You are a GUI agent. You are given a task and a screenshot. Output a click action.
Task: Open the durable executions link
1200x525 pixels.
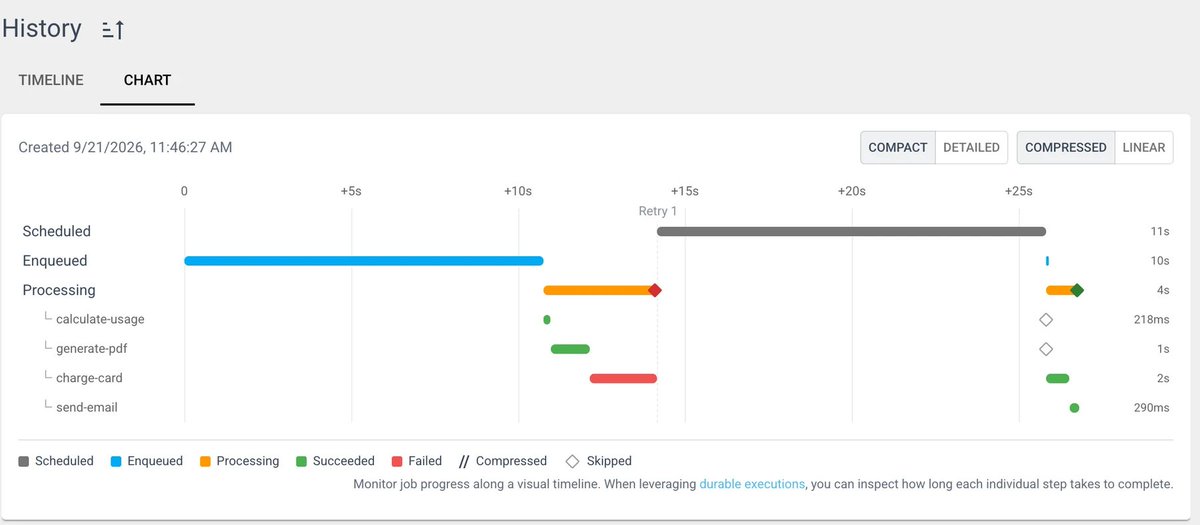click(752, 484)
